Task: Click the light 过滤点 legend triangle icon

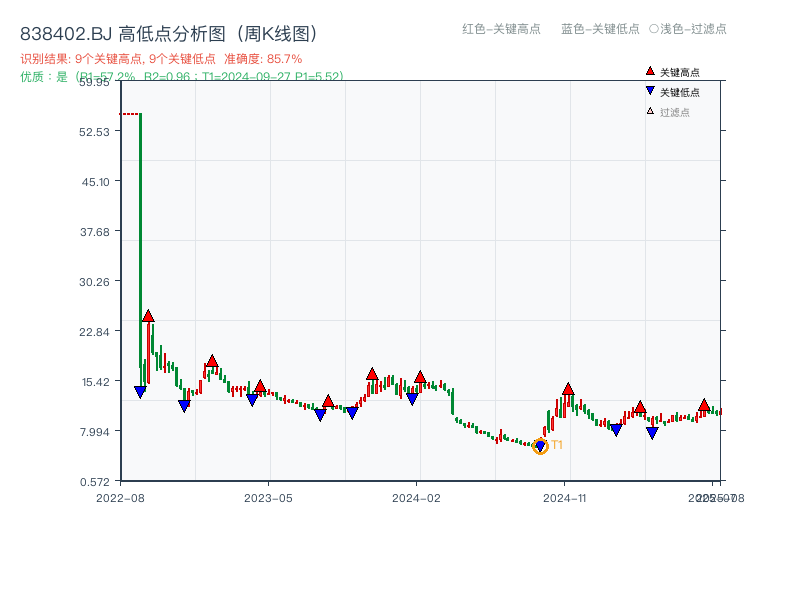Action: (x=649, y=111)
